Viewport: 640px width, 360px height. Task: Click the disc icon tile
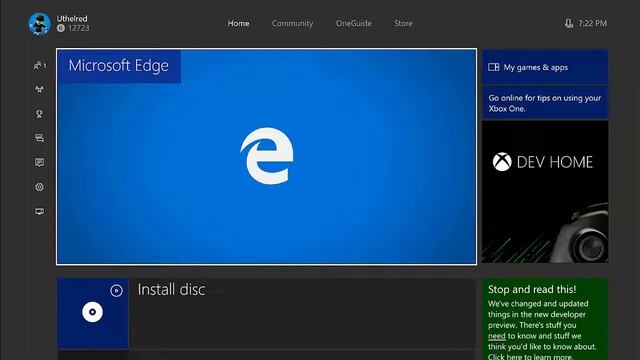pos(93,313)
